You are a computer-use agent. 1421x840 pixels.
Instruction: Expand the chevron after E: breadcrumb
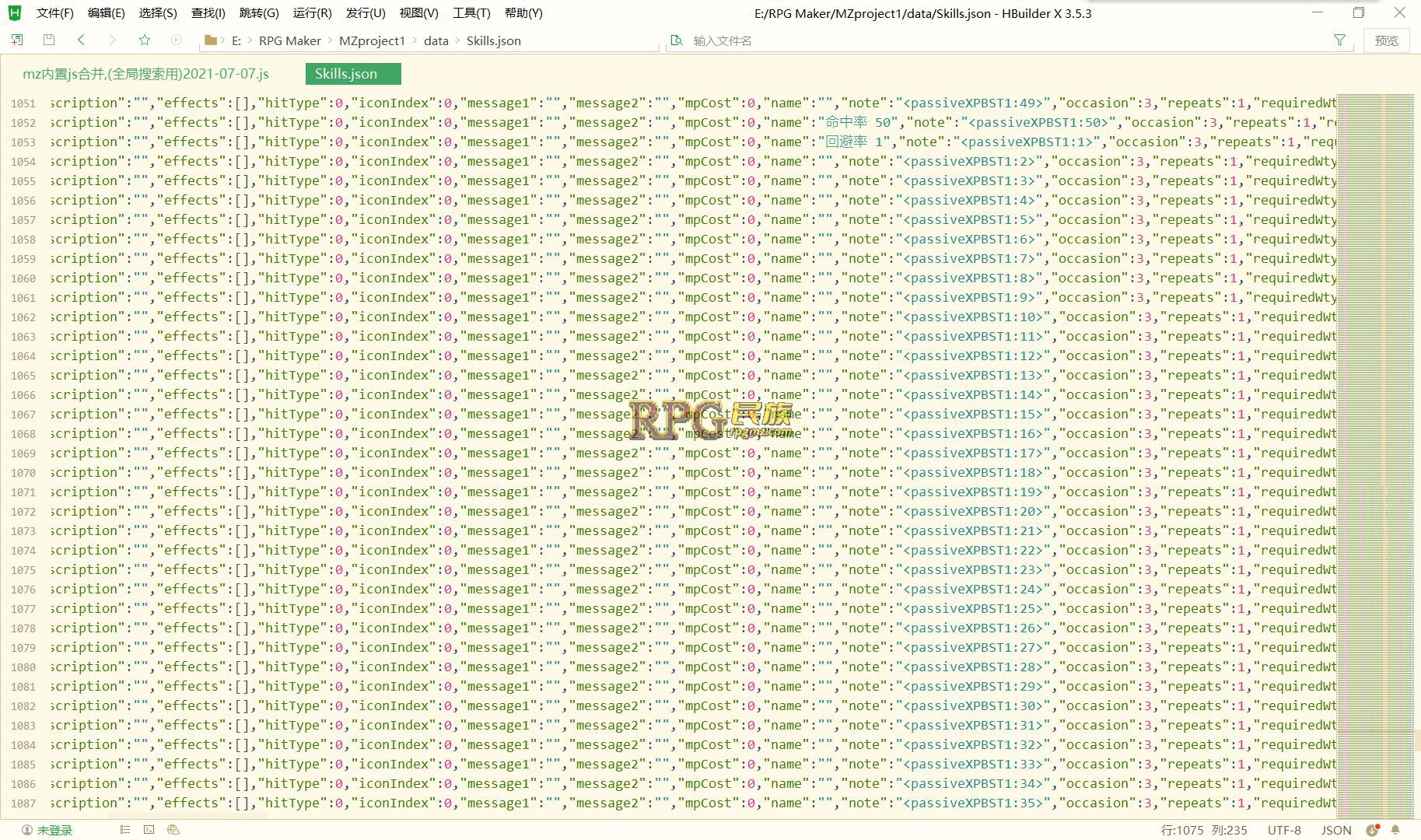pos(250,40)
